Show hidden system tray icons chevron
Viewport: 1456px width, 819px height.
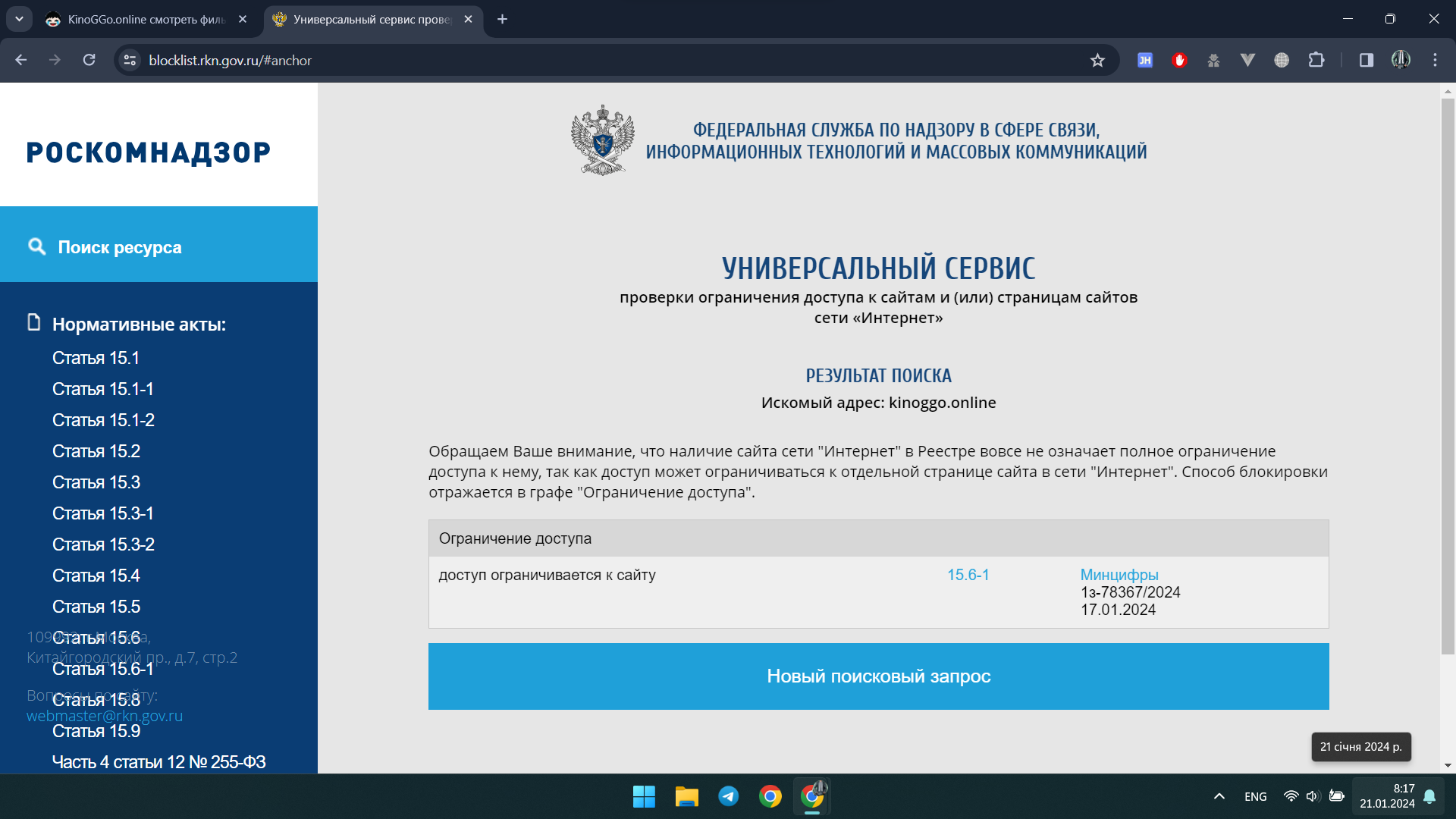click(x=1219, y=796)
